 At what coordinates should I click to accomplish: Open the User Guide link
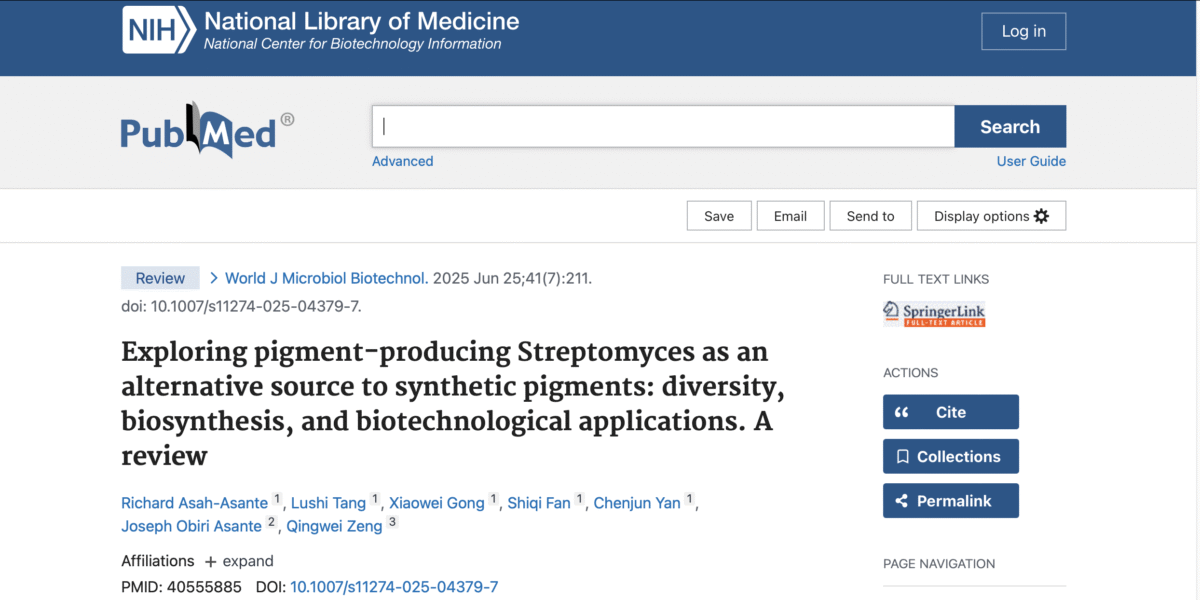coord(1030,161)
